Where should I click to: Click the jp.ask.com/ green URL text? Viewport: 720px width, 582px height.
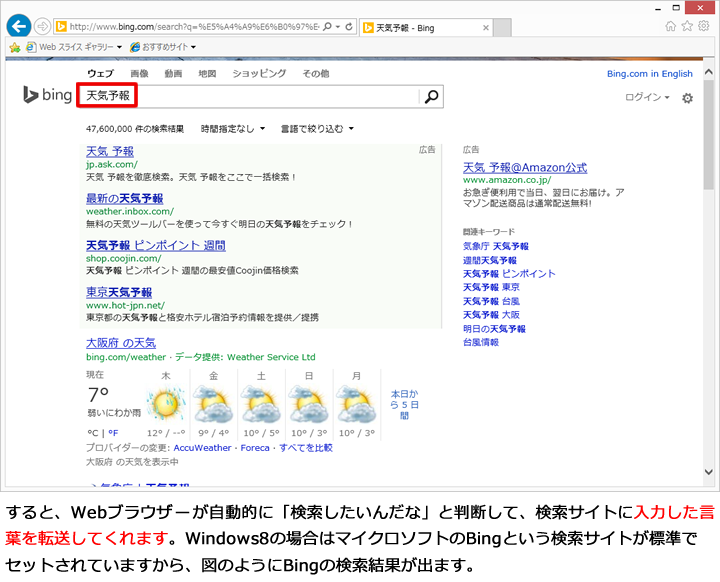point(112,164)
